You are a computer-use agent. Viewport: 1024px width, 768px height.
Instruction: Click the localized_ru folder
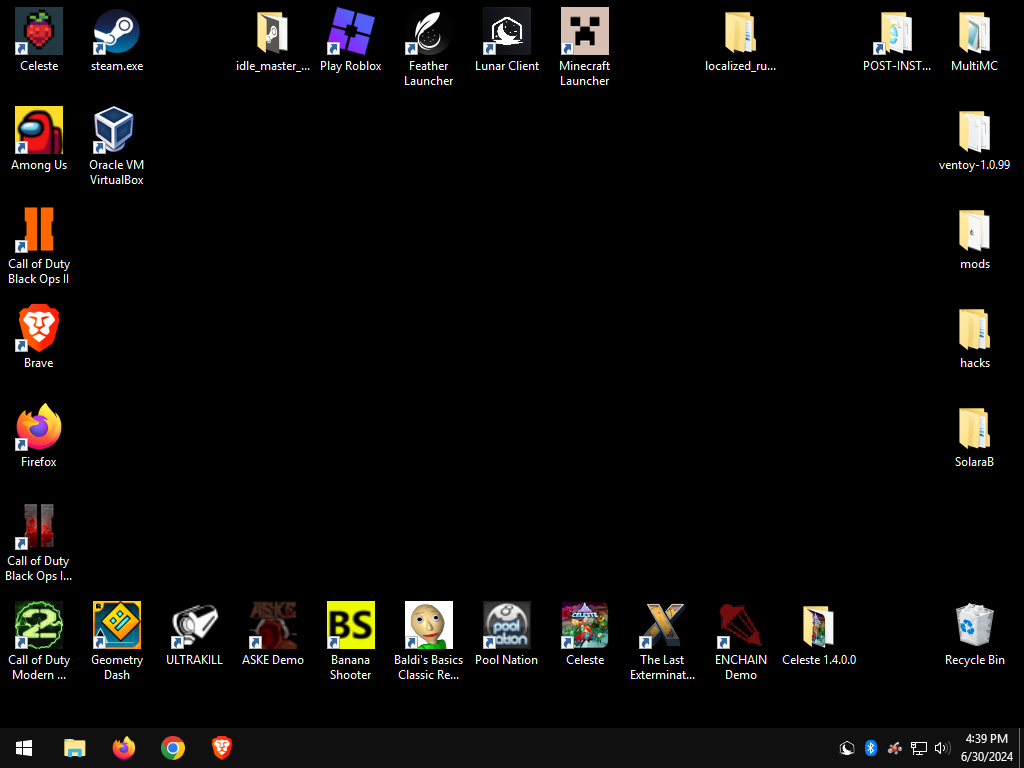741,31
